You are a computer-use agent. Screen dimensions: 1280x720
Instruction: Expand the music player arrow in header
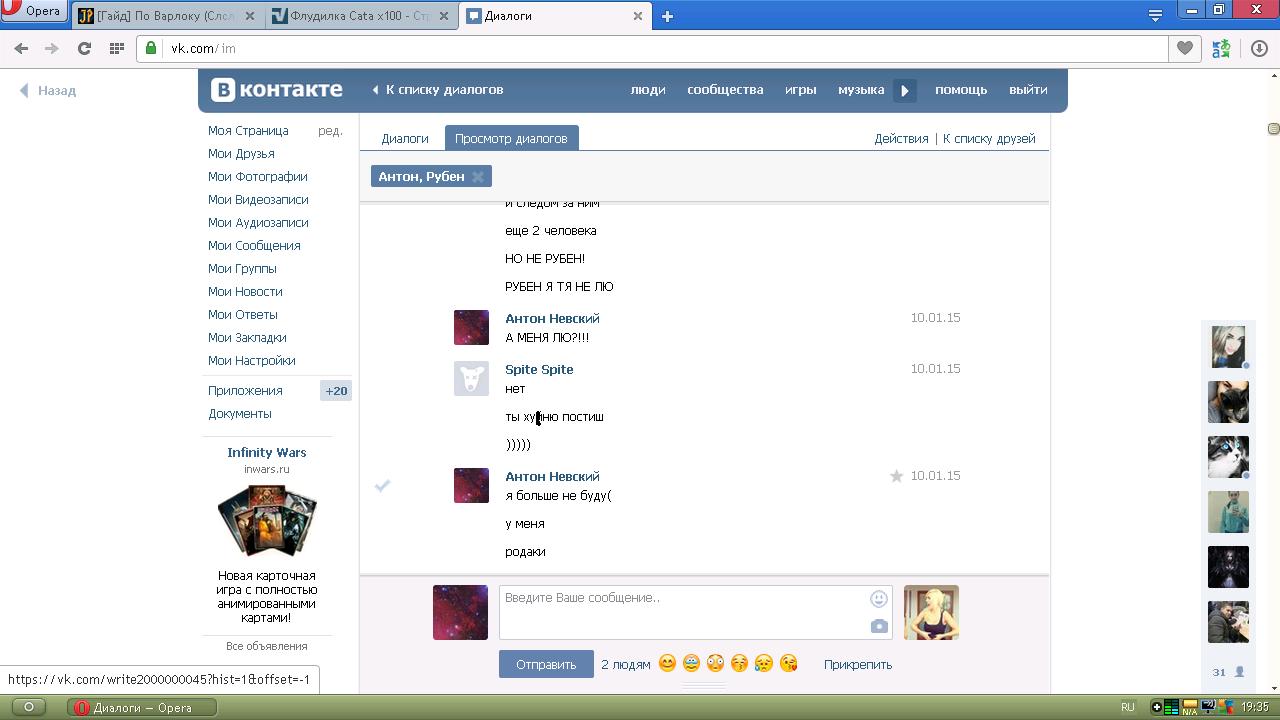[x=904, y=90]
